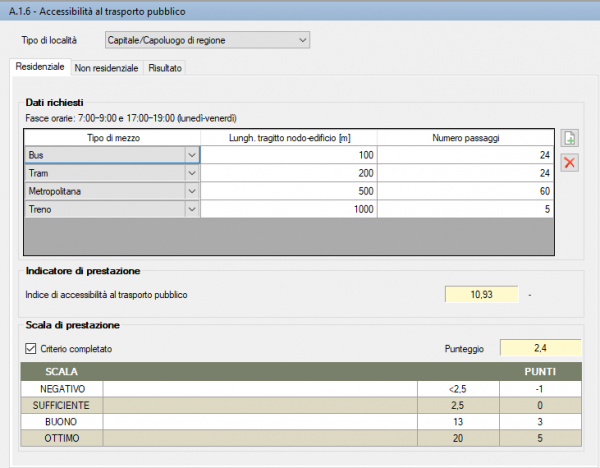
Task: Click the accessibility index field showing 10,93
Action: 481,294
